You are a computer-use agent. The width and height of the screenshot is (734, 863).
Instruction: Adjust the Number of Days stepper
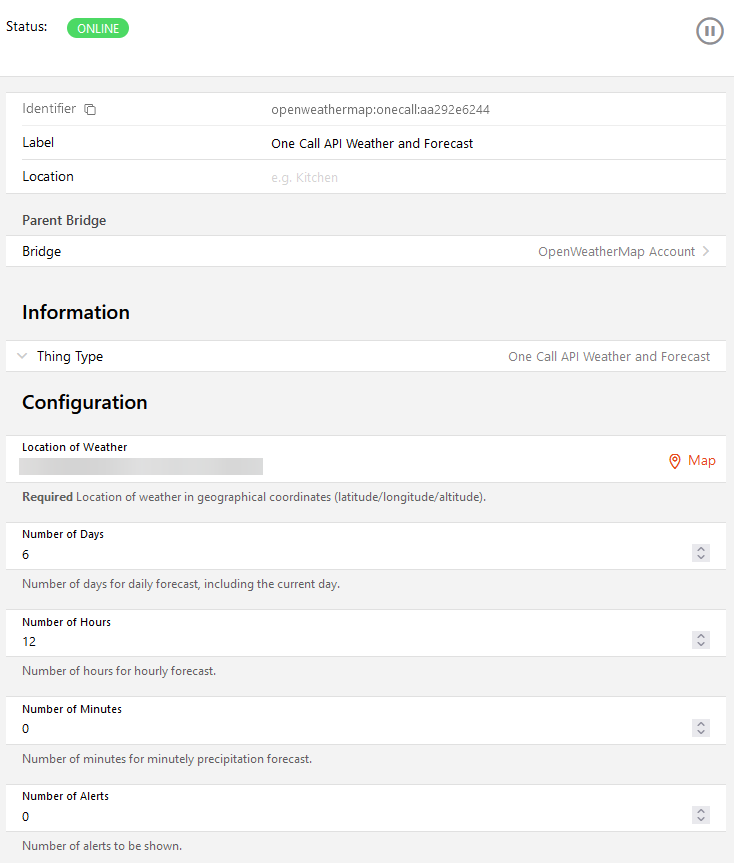click(701, 553)
